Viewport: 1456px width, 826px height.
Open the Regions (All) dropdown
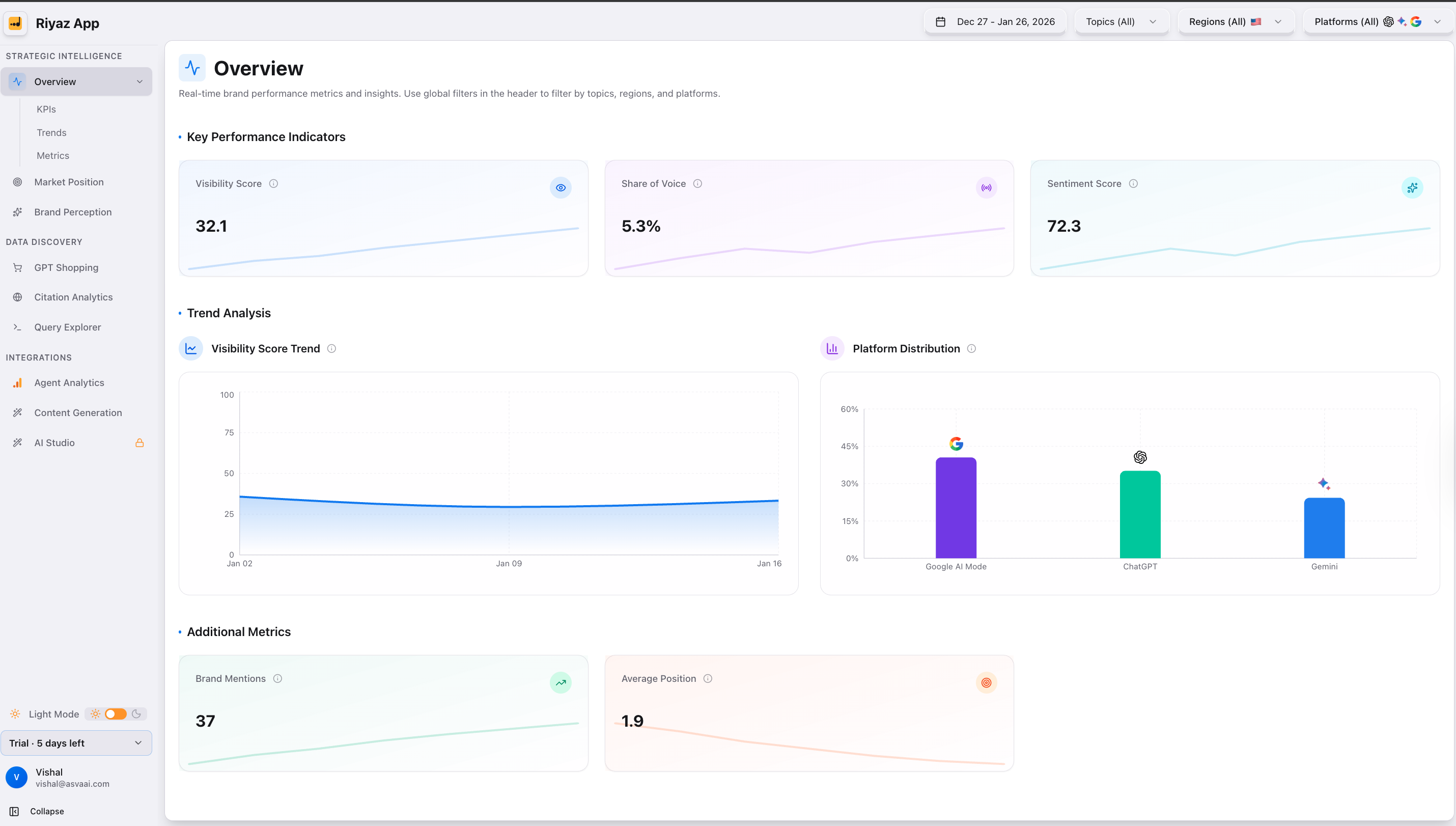coord(1235,21)
